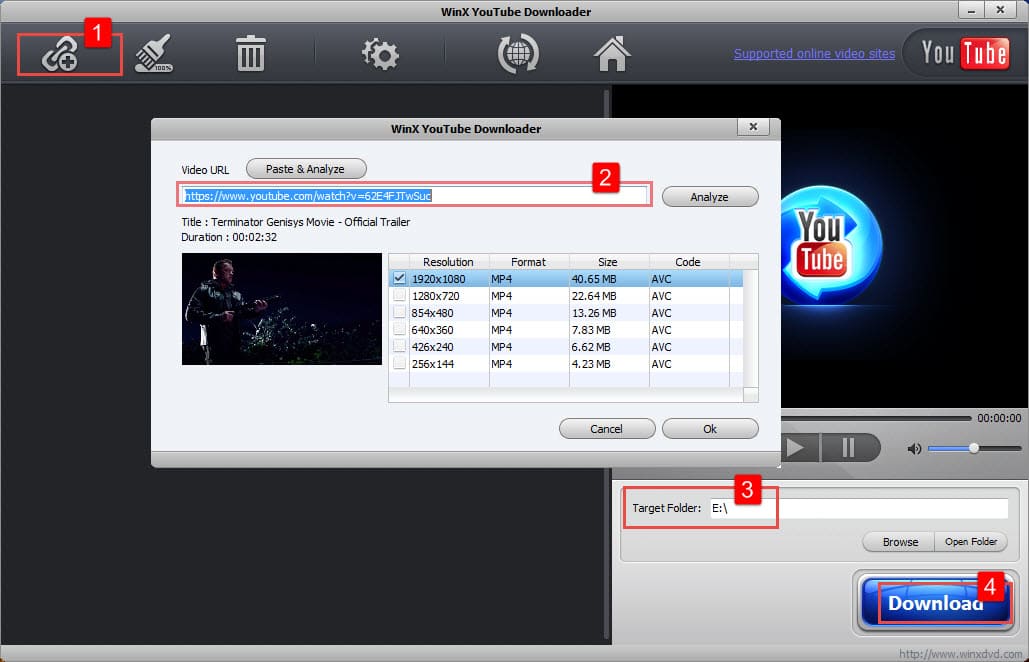Click the Target Folder path field
The width and height of the screenshot is (1029, 662).
point(859,508)
